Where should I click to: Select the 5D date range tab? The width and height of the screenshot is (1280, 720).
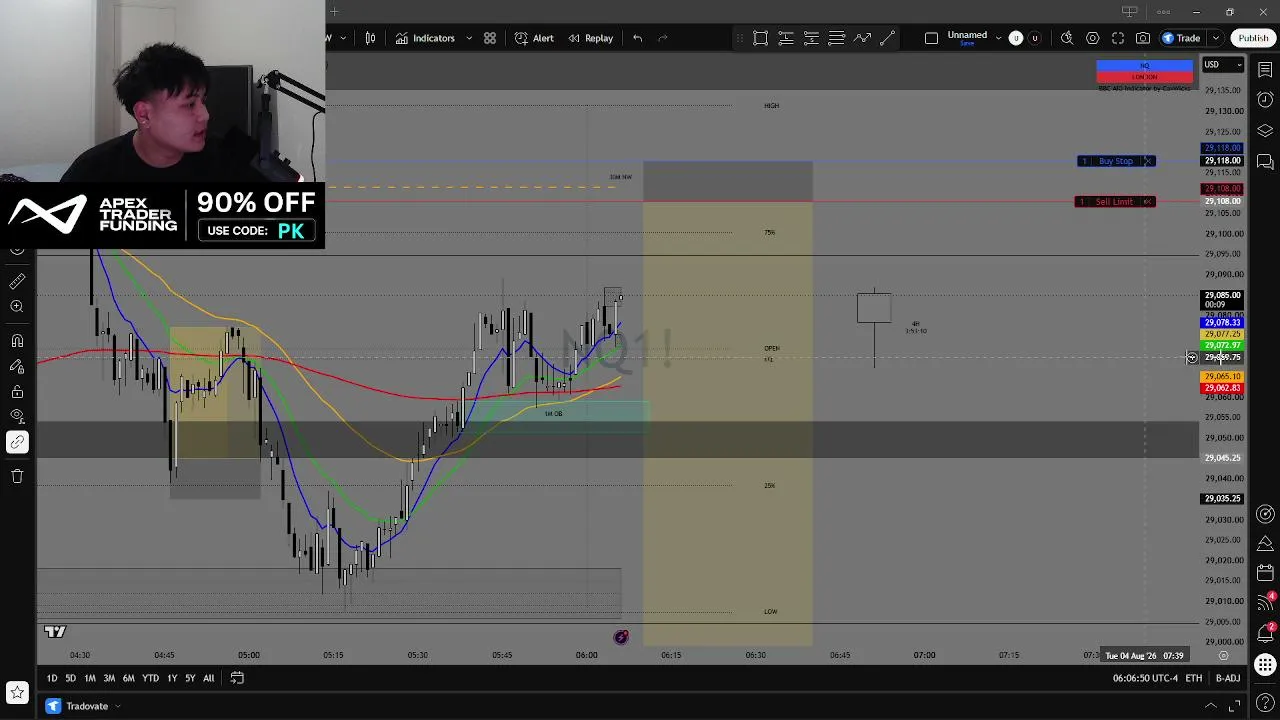point(70,678)
